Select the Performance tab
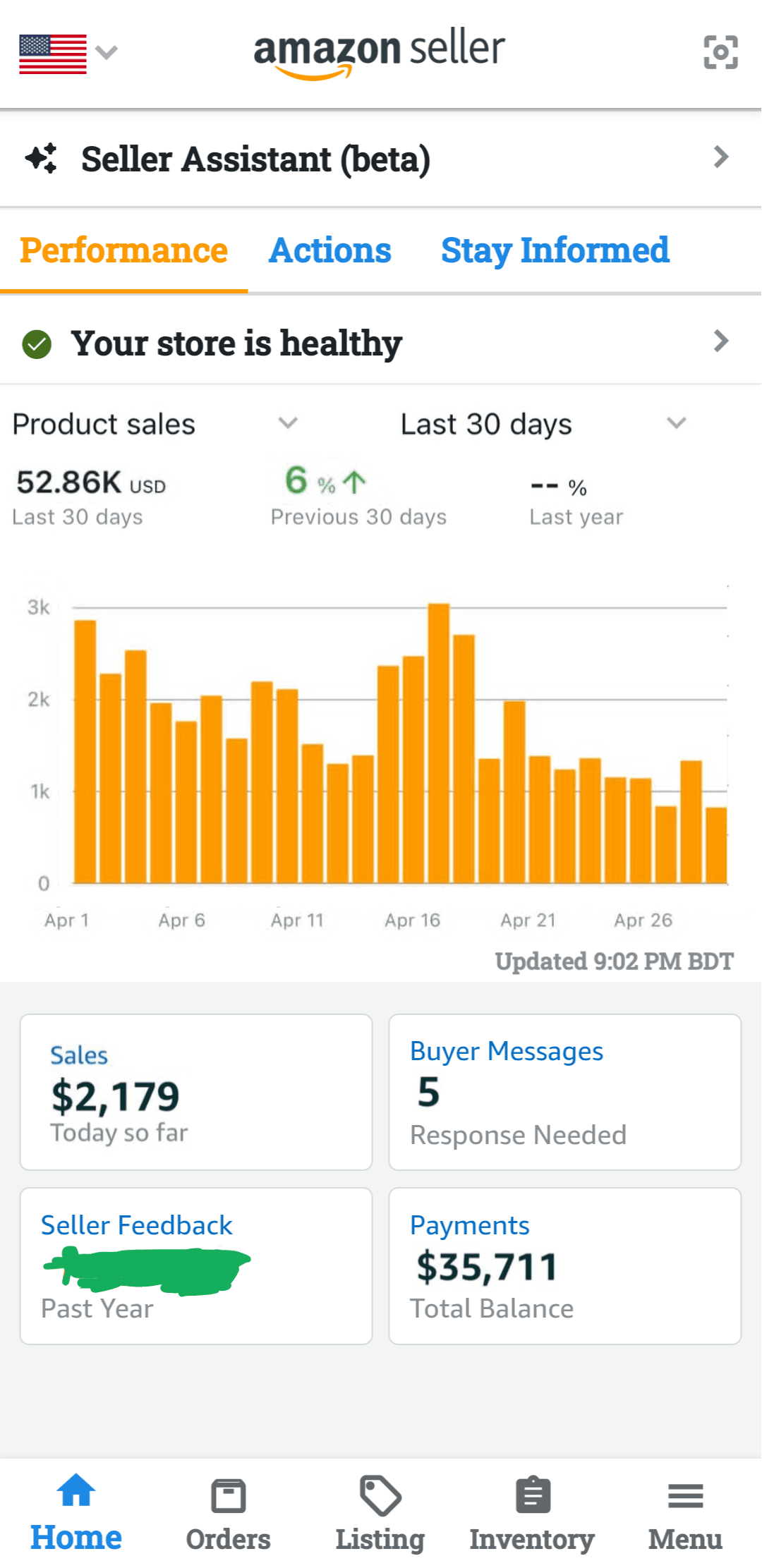The width and height of the screenshot is (762, 1568). (123, 250)
